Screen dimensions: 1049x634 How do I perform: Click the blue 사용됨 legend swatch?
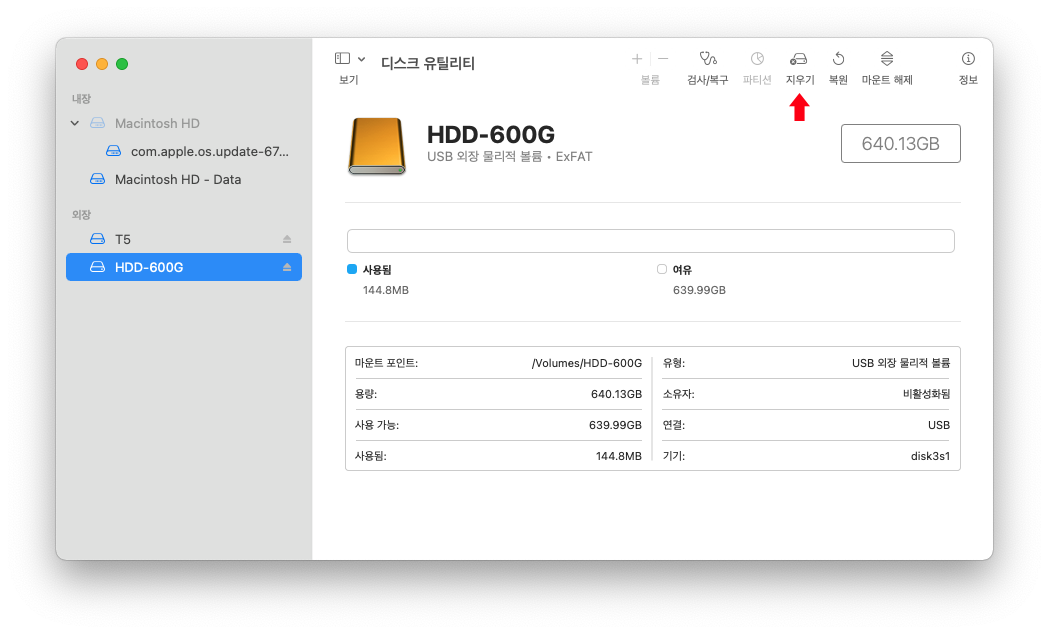pos(352,269)
